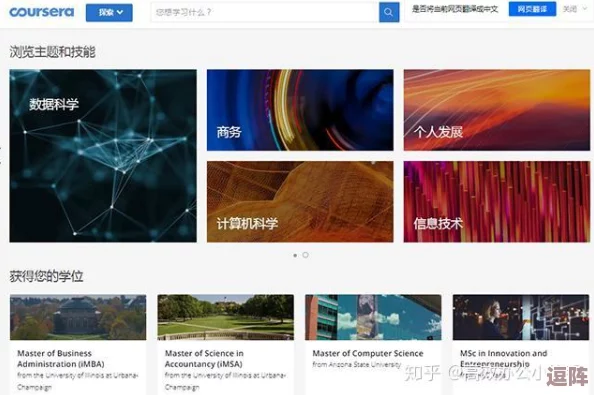Select the first carousel page dot
The width and height of the screenshot is (594, 395).
click(x=295, y=255)
